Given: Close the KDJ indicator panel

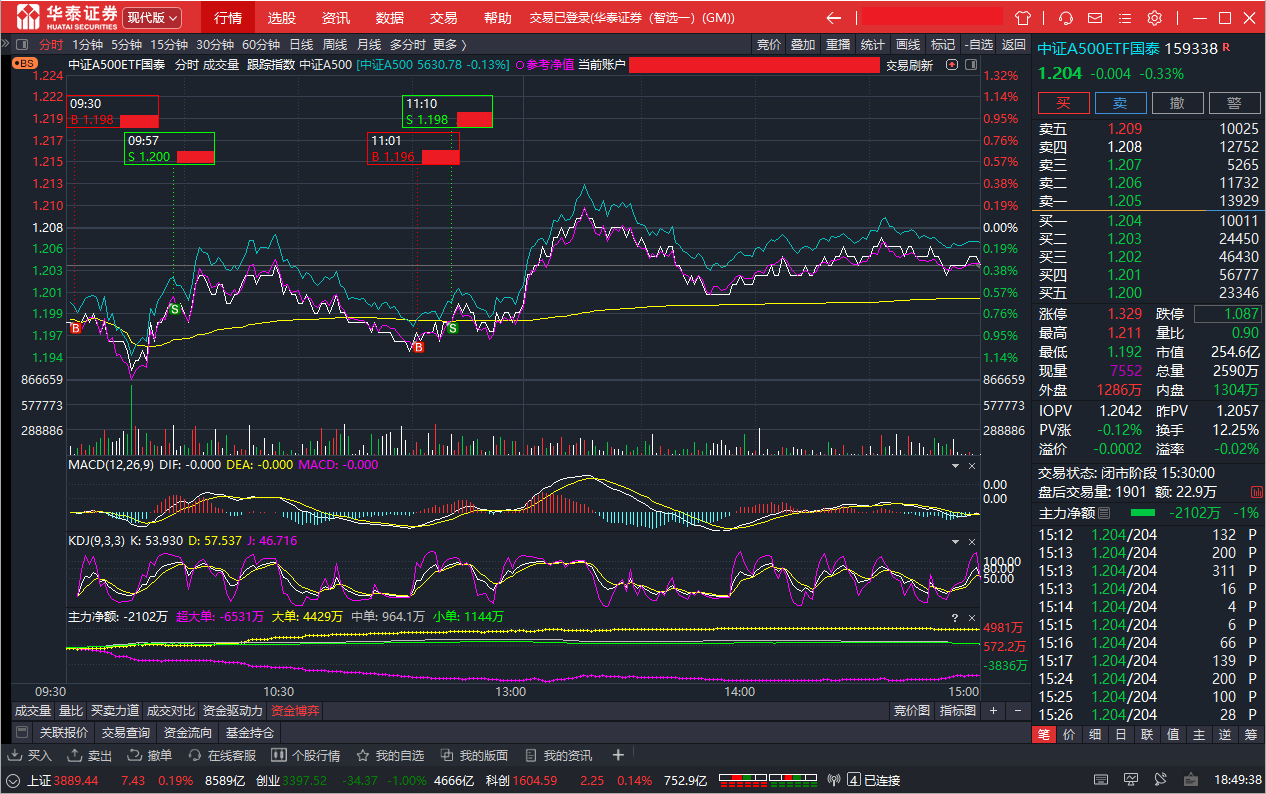Looking at the screenshot, I should tap(971, 541).
